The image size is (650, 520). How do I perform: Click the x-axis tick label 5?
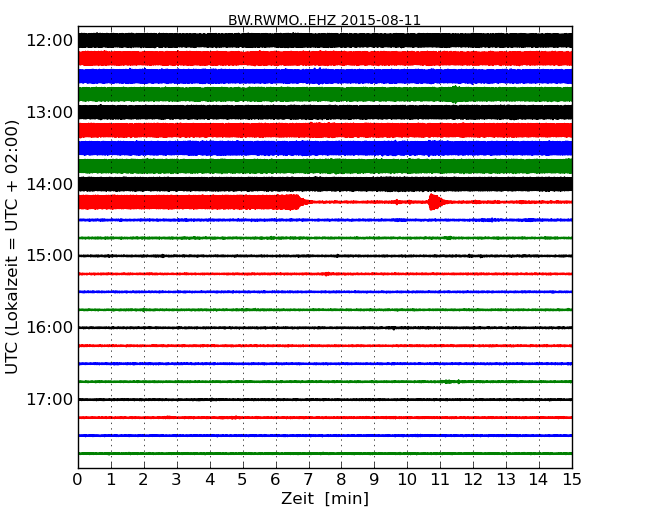point(243,480)
